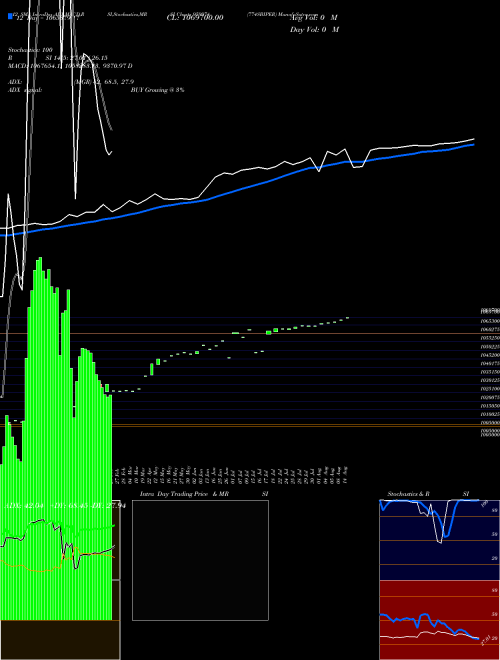Viewport: 500px width, 660px height.
Task: Click the blue legend square at top left
Action: point(10,16)
